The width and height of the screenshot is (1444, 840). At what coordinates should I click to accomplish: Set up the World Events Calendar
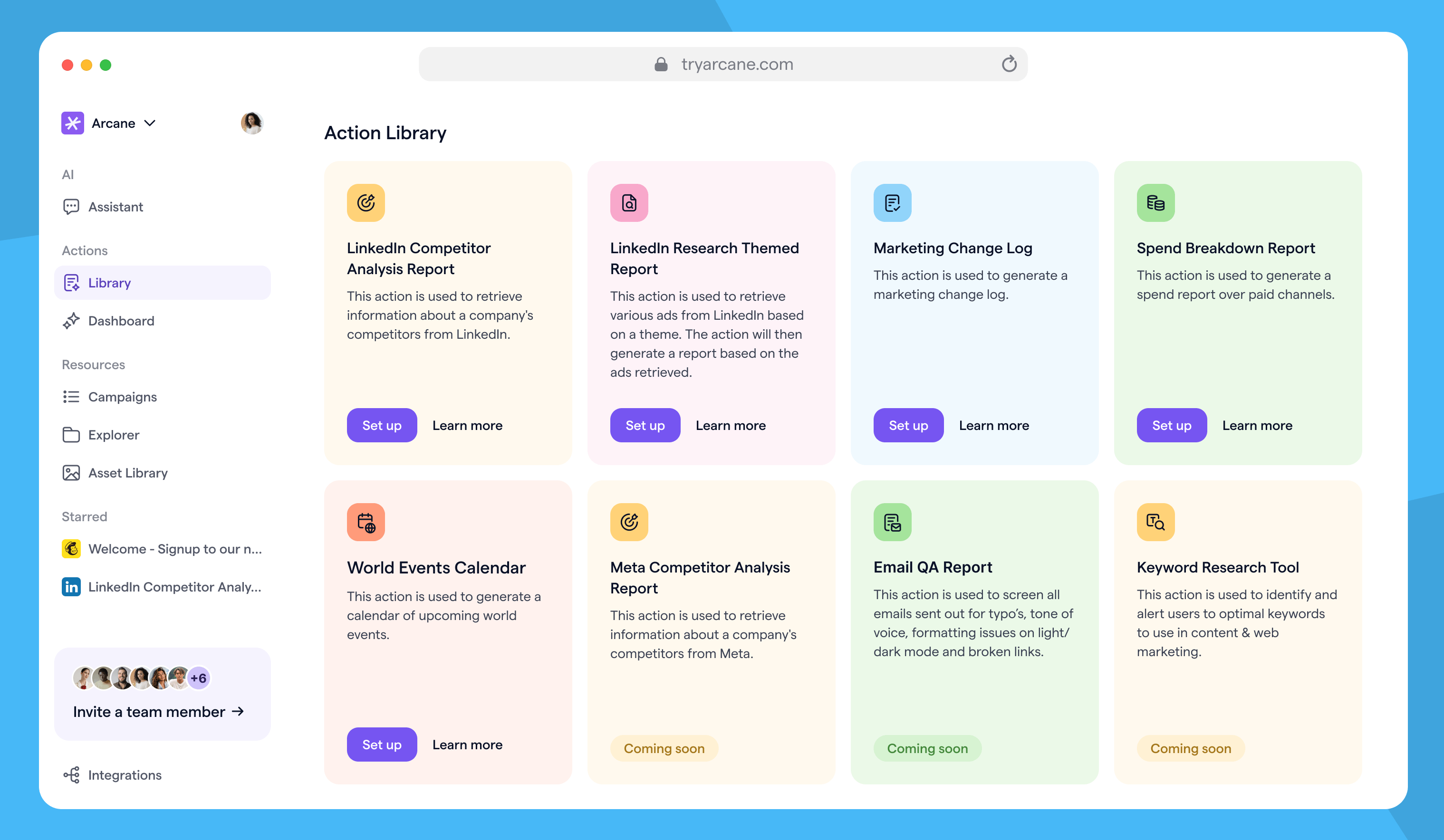tap(382, 745)
